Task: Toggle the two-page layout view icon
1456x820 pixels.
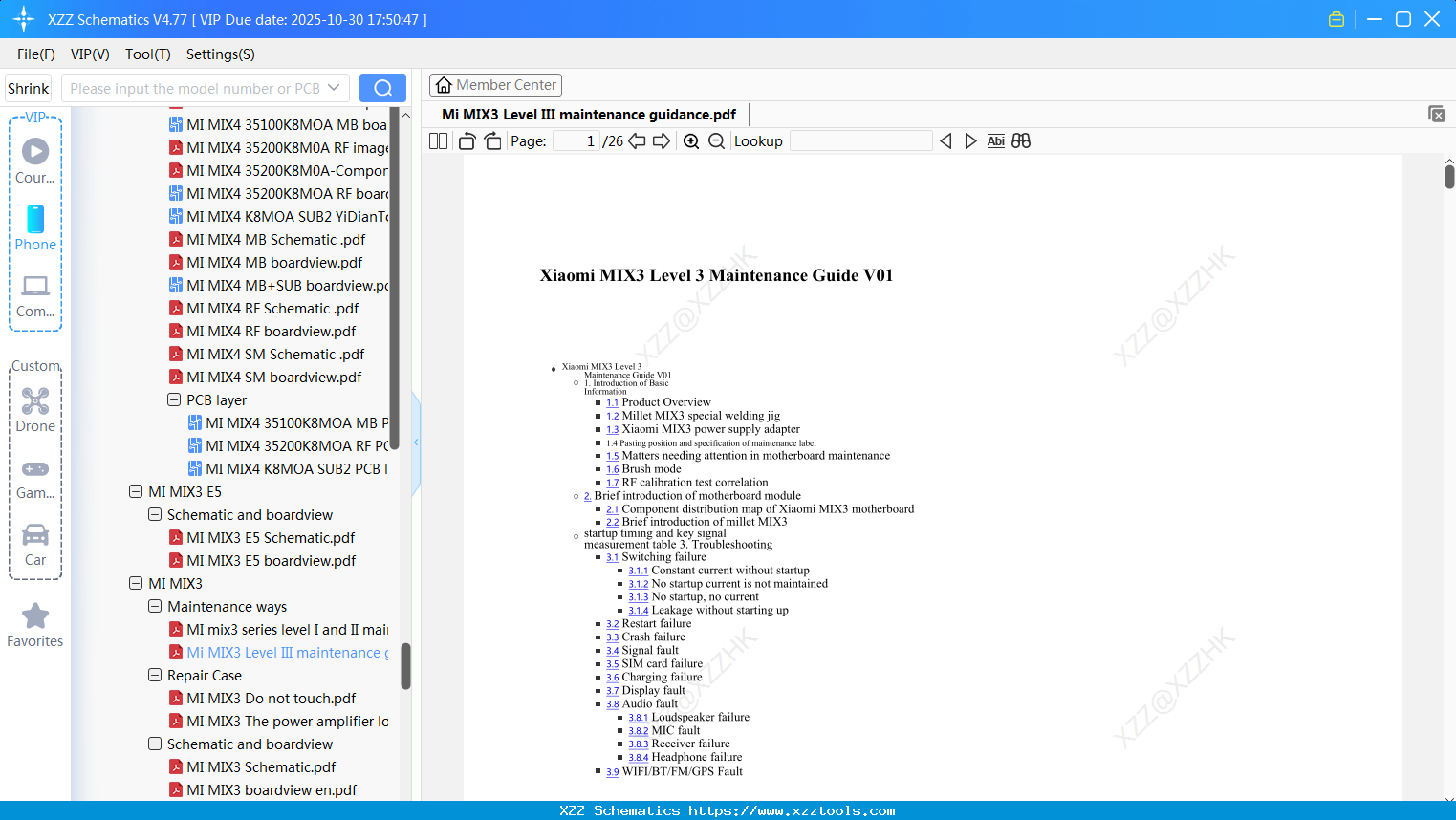Action: pos(439,141)
